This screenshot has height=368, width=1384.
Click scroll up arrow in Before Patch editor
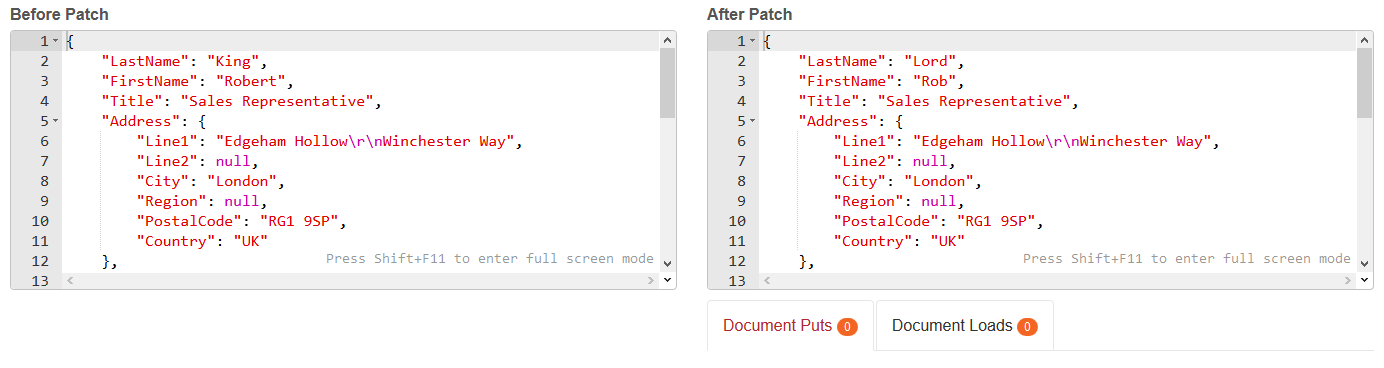point(668,39)
